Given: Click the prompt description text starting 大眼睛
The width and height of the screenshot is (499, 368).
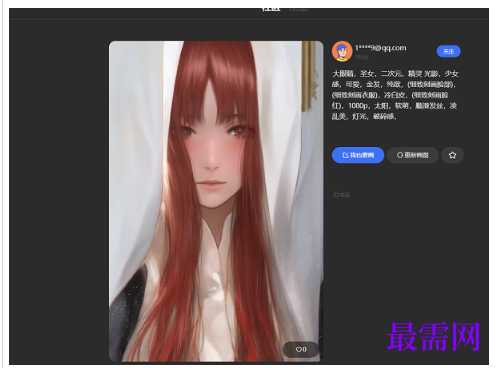Looking at the screenshot, I should coord(395,95).
